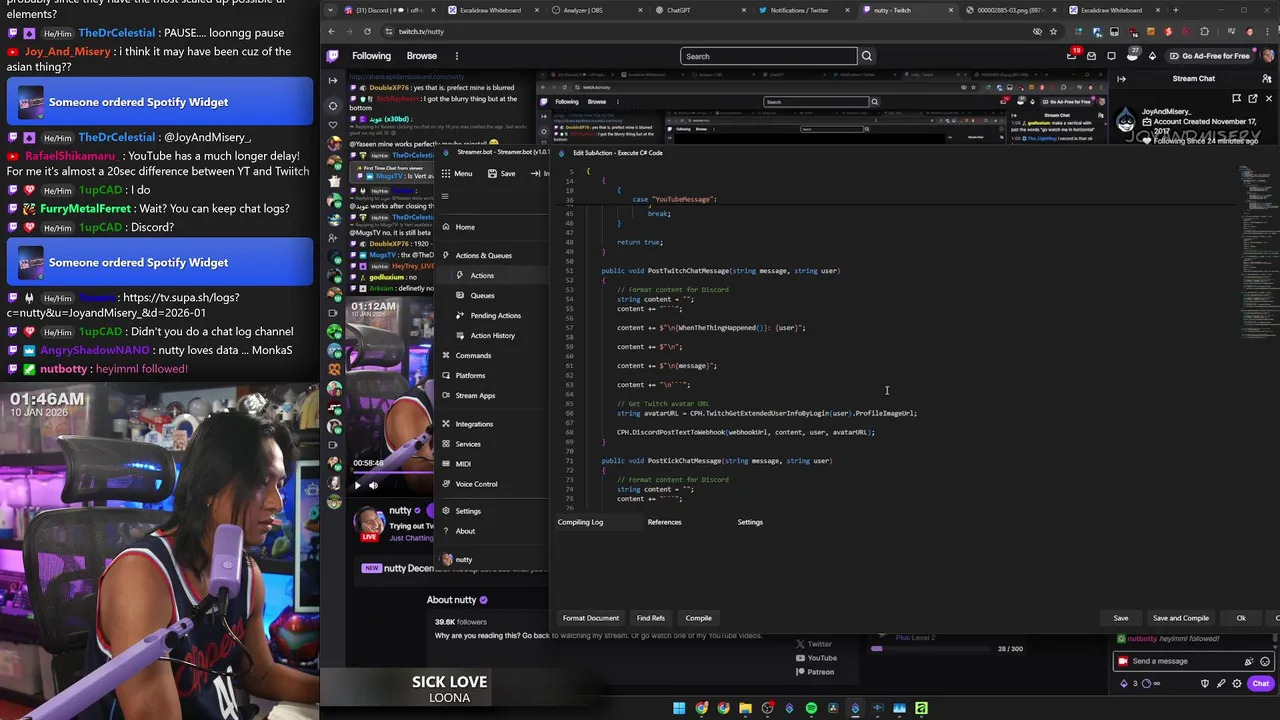Open the chat emote picker icon
This screenshot has width=1280, height=720.
(x=1265, y=661)
